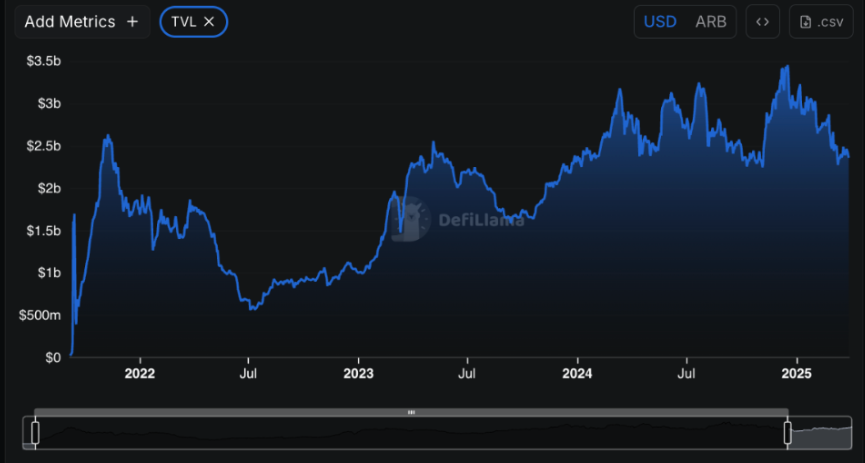
Task: Switch denomination to ARB
Action: click(x=711, y=22)
